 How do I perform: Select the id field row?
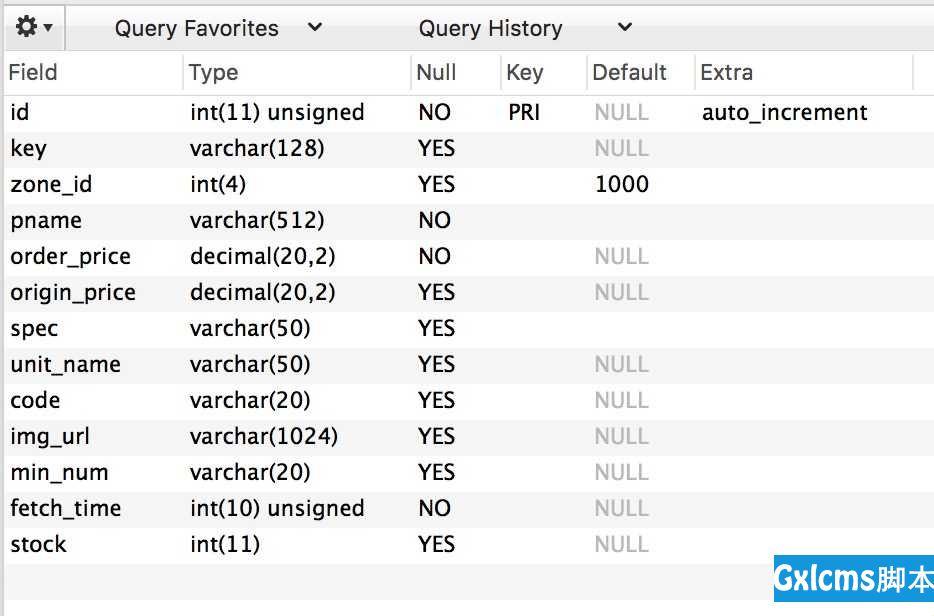pos(469,113)
